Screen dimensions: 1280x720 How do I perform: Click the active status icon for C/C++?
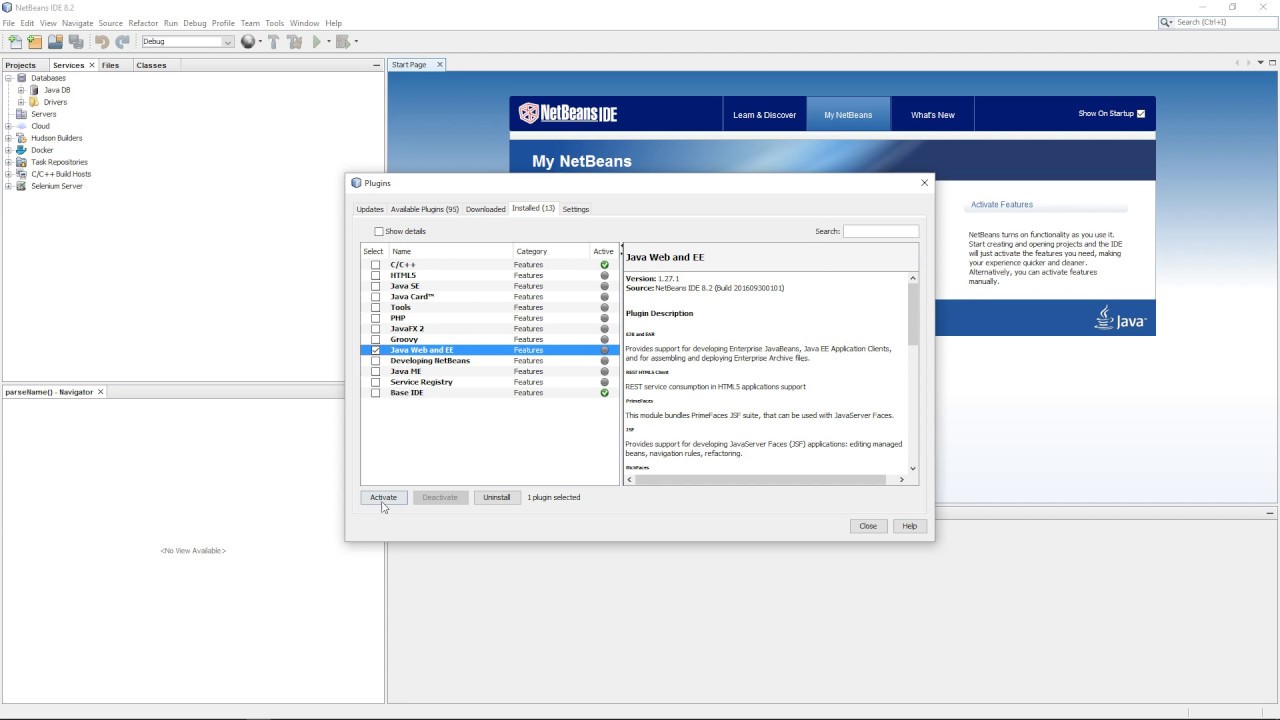604,265
